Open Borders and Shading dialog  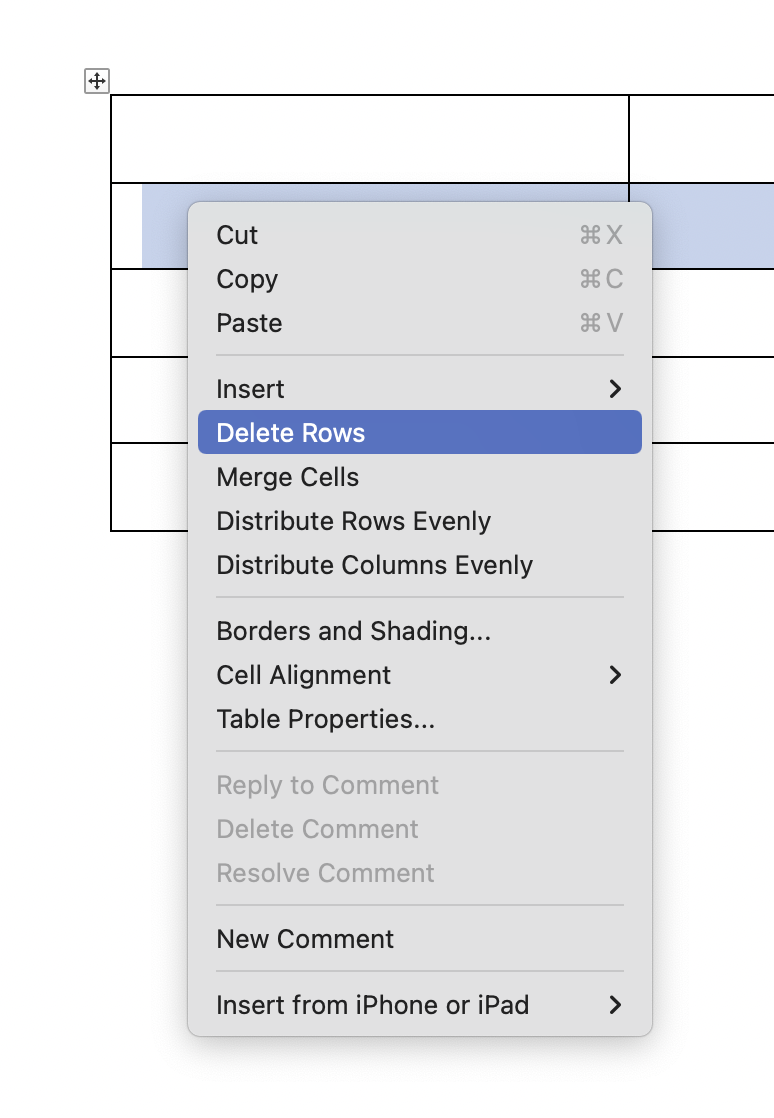[x=353, y=631]
